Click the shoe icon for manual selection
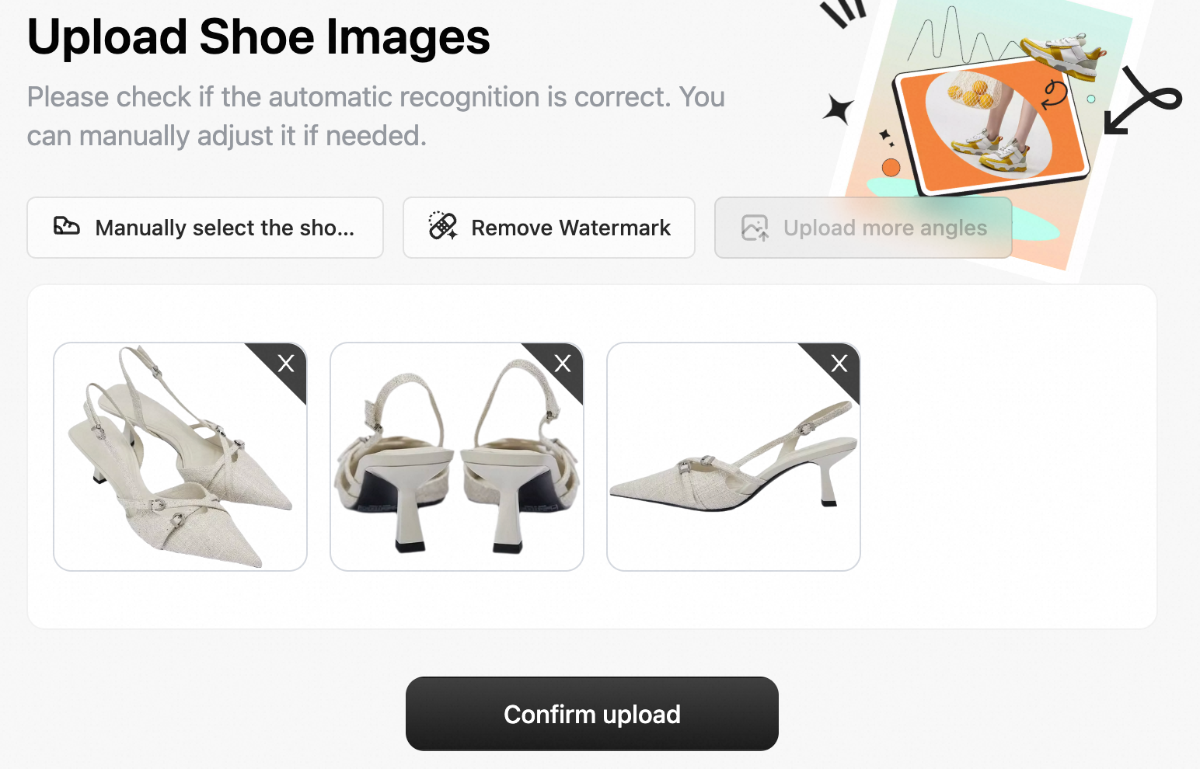The width and height of the screenshot is (1200, 769). pos(67,227)
